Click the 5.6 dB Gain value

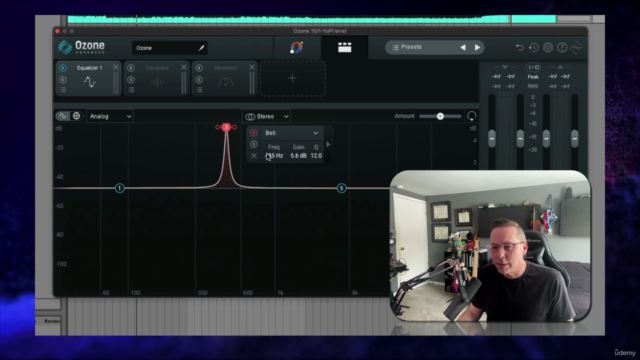tap(298, 156)
